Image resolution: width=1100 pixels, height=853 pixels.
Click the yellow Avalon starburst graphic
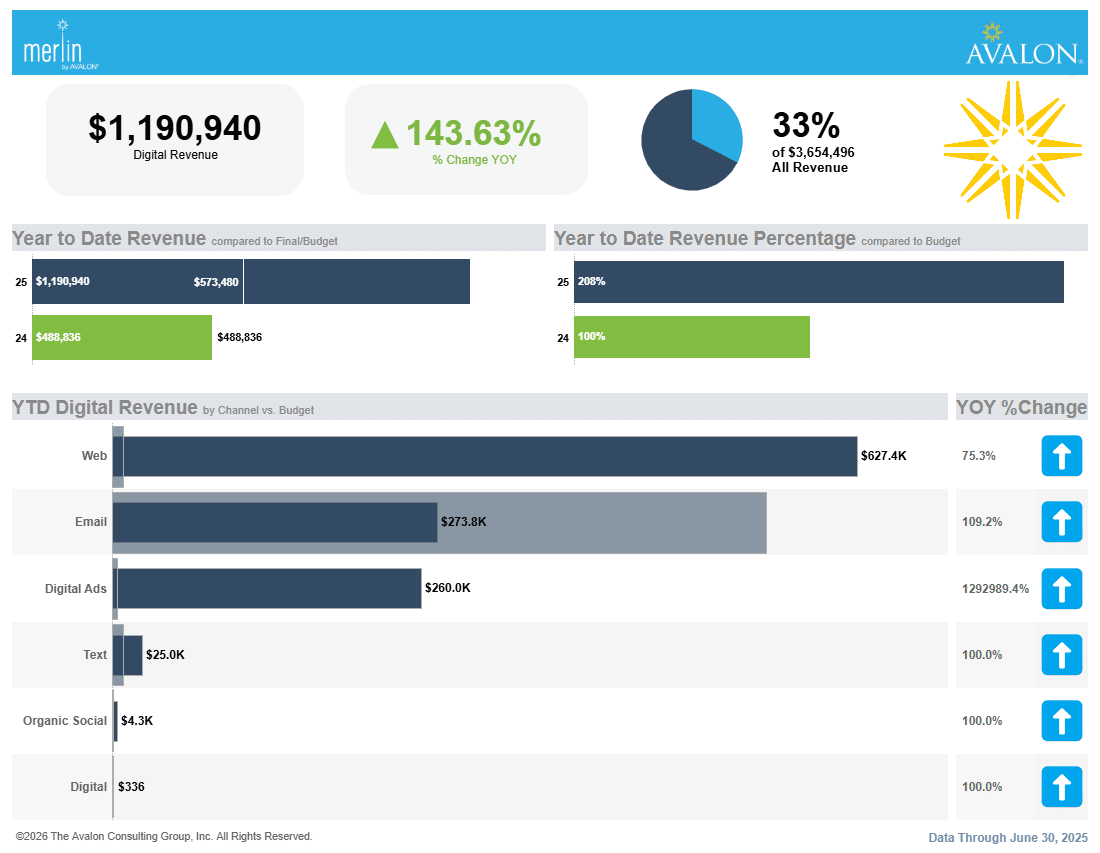click(x=1012, y=149)
